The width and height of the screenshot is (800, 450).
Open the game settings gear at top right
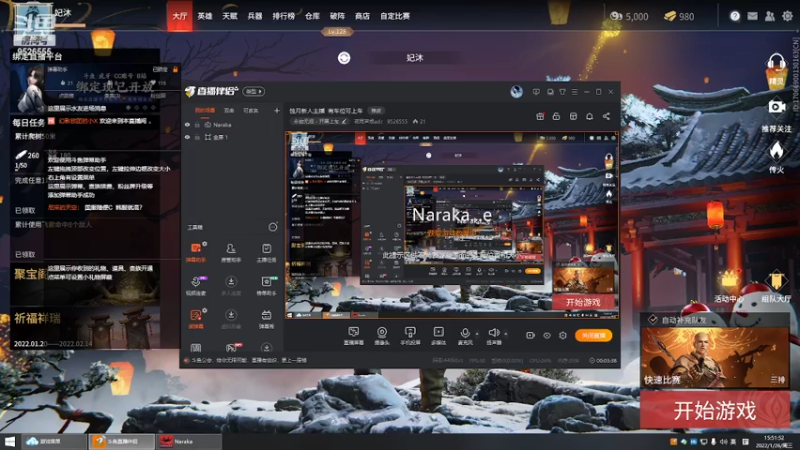[787, 16]
